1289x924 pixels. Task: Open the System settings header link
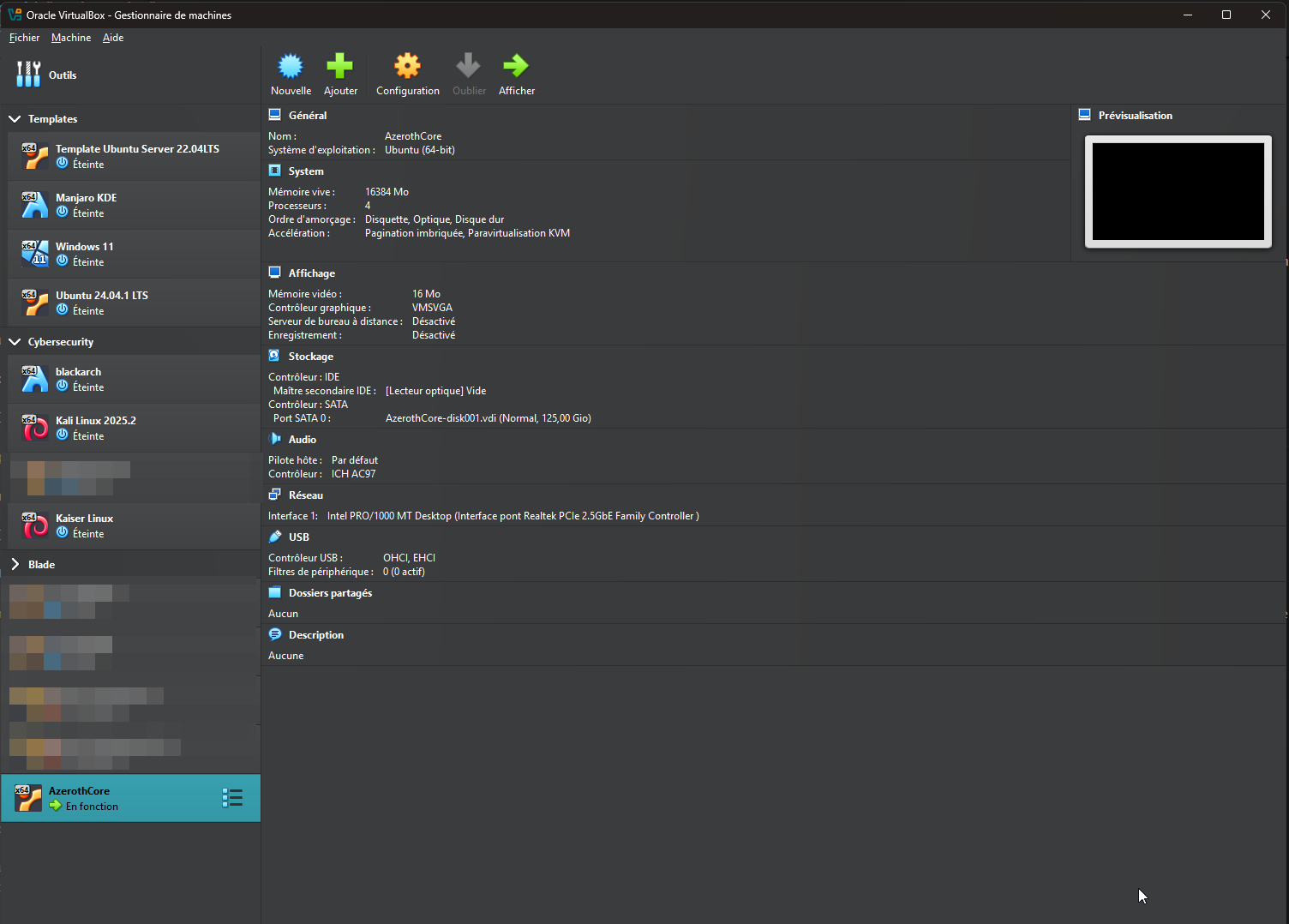(306, 171)
